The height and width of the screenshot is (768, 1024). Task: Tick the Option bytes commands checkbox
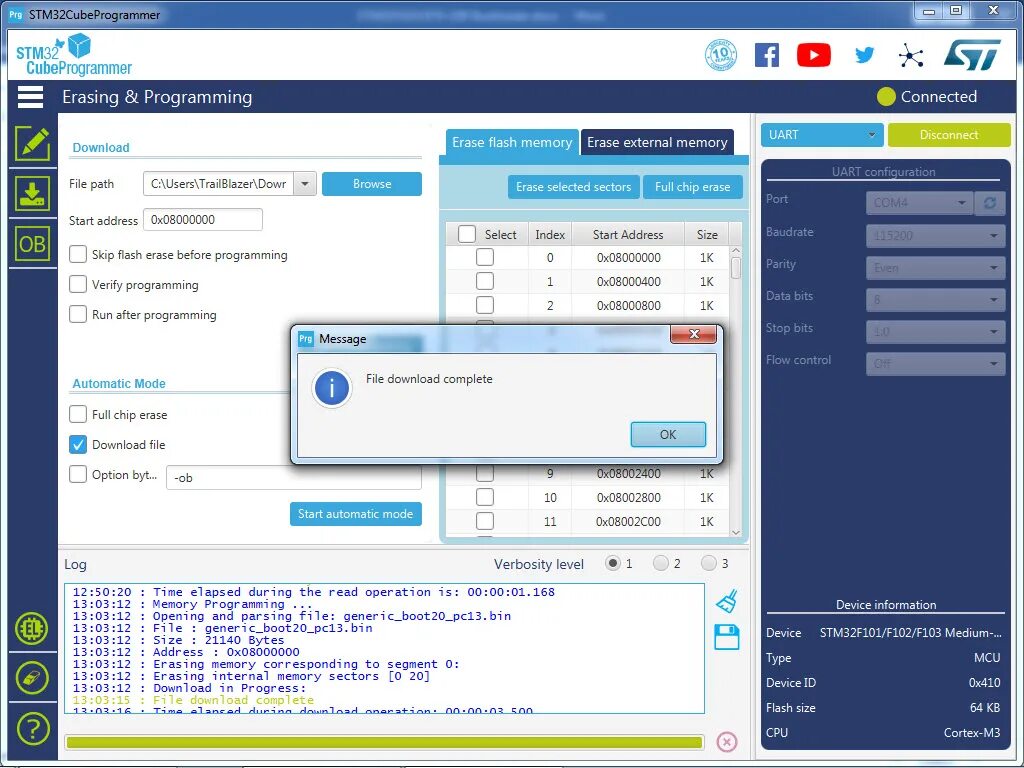click(x=78, y=474)
